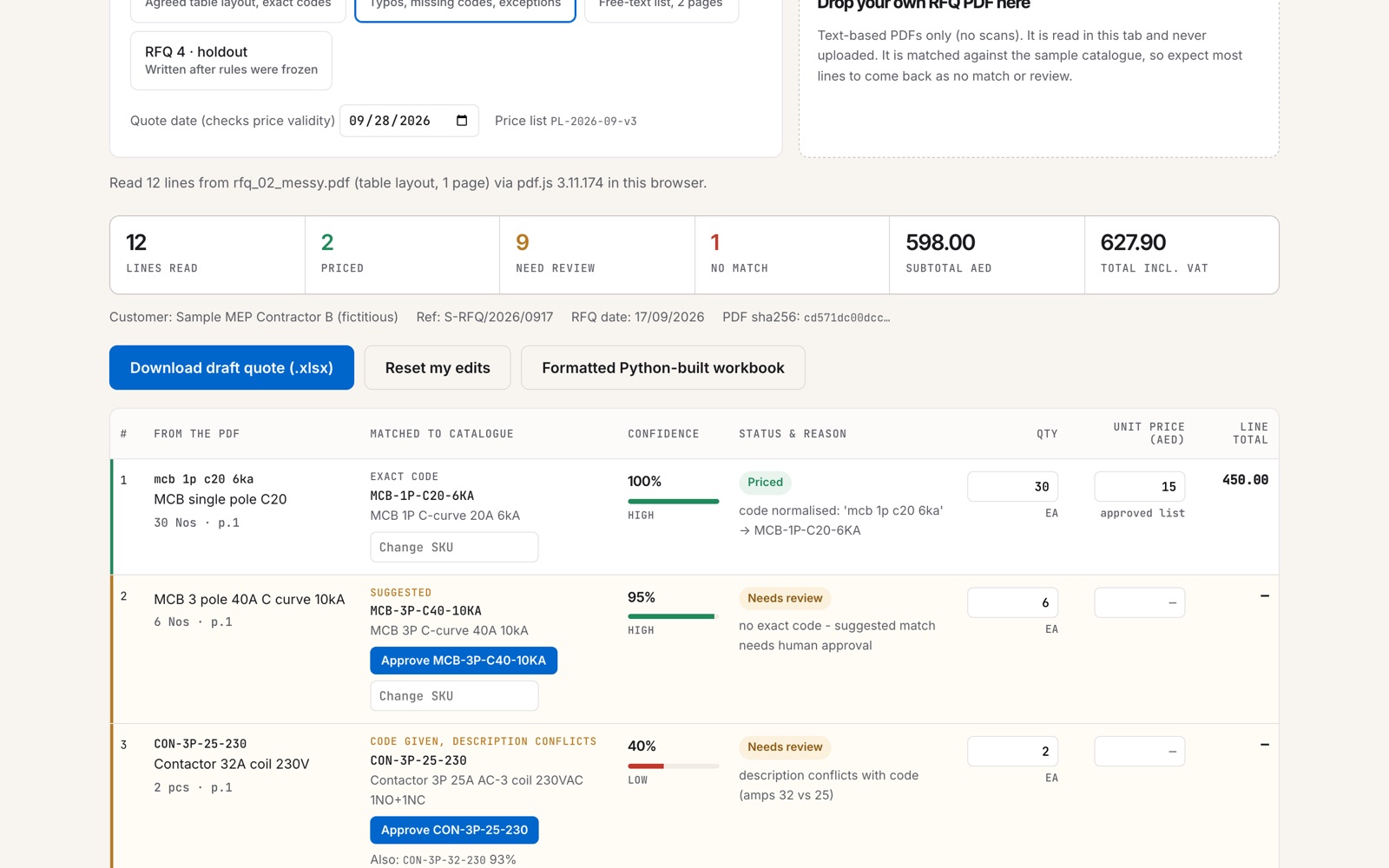This screenshot has height=868, width=1389.
Task: Click the 'MATCHED TO CATALOGUE' column header
Action: coord(442,434)
